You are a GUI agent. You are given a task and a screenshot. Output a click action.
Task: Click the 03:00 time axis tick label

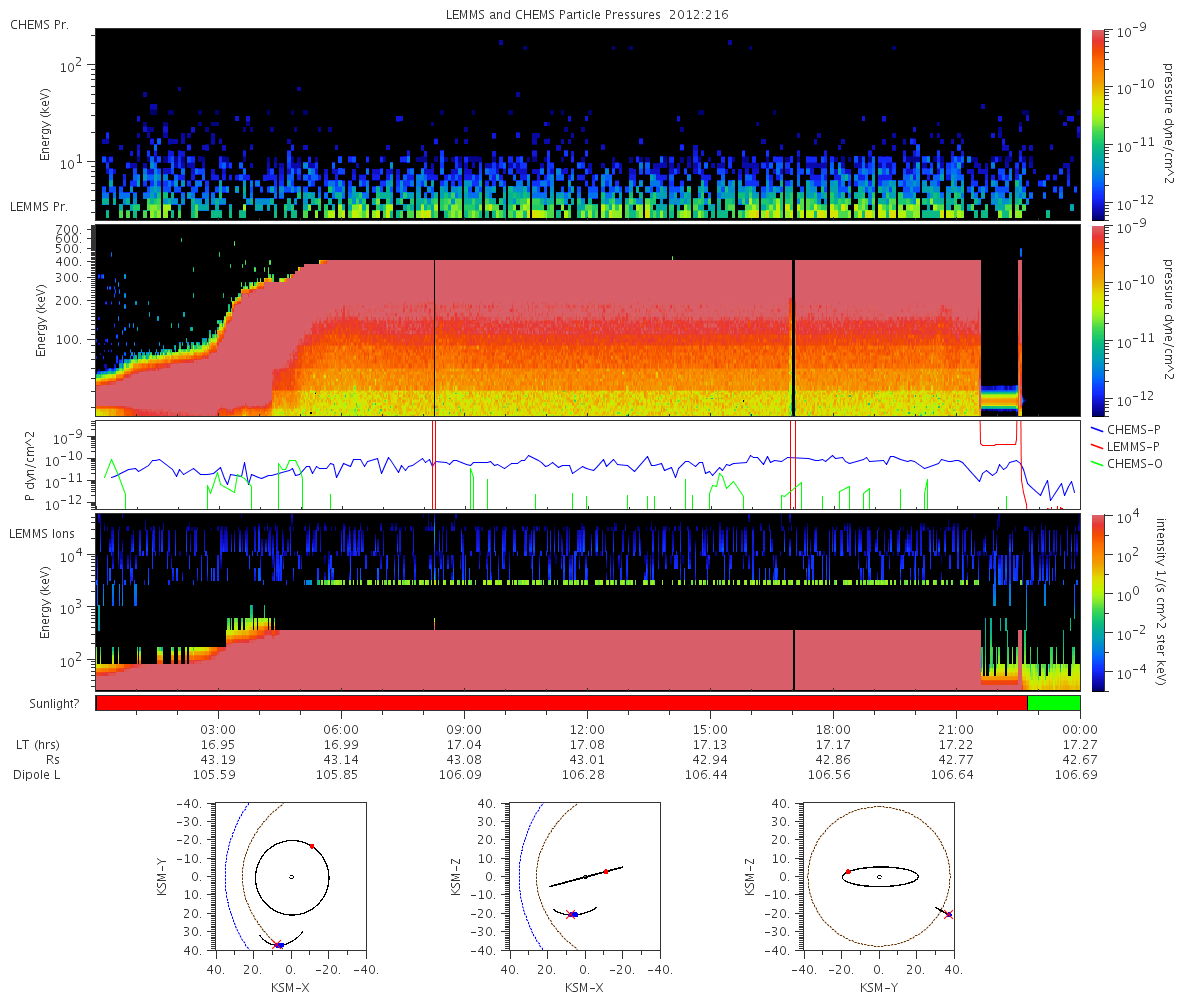coord(218,730)
